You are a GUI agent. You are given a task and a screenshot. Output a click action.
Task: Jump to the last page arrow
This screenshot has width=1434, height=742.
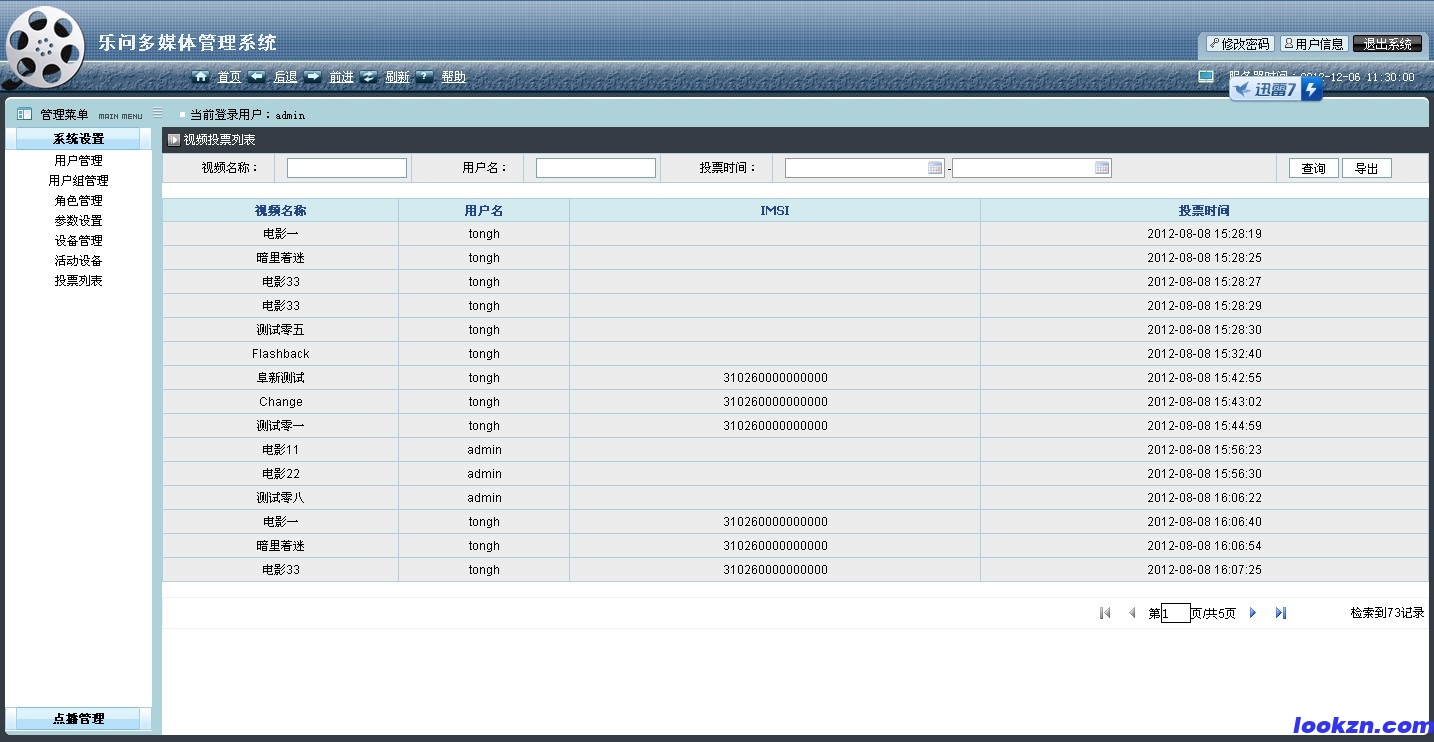[x=1280, y=613]
